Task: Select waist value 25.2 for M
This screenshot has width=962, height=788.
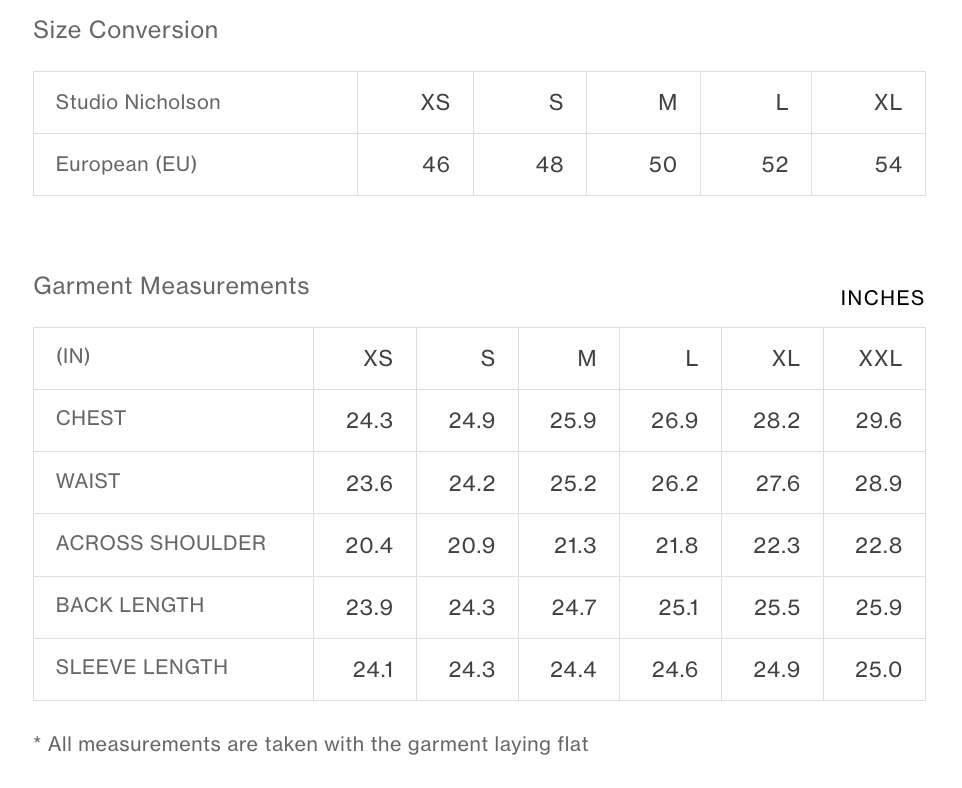Action: point(573,484)
